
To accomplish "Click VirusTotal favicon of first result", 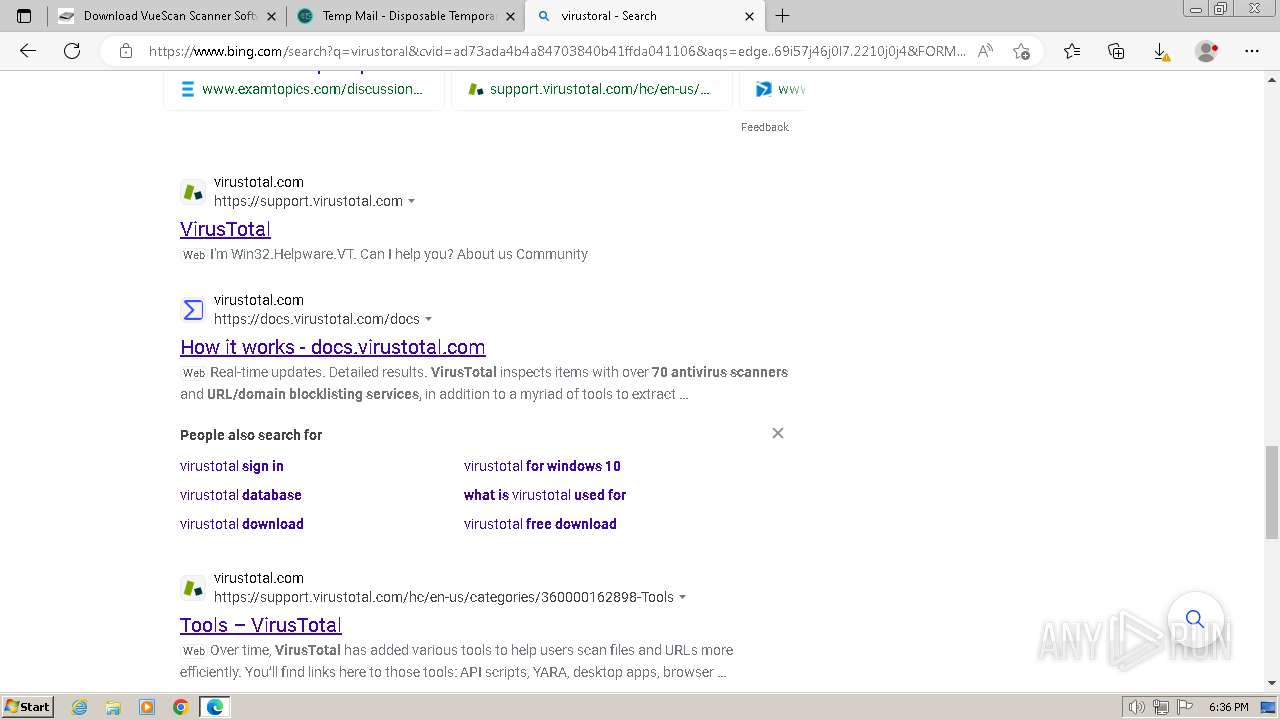I will coord(193,192).
